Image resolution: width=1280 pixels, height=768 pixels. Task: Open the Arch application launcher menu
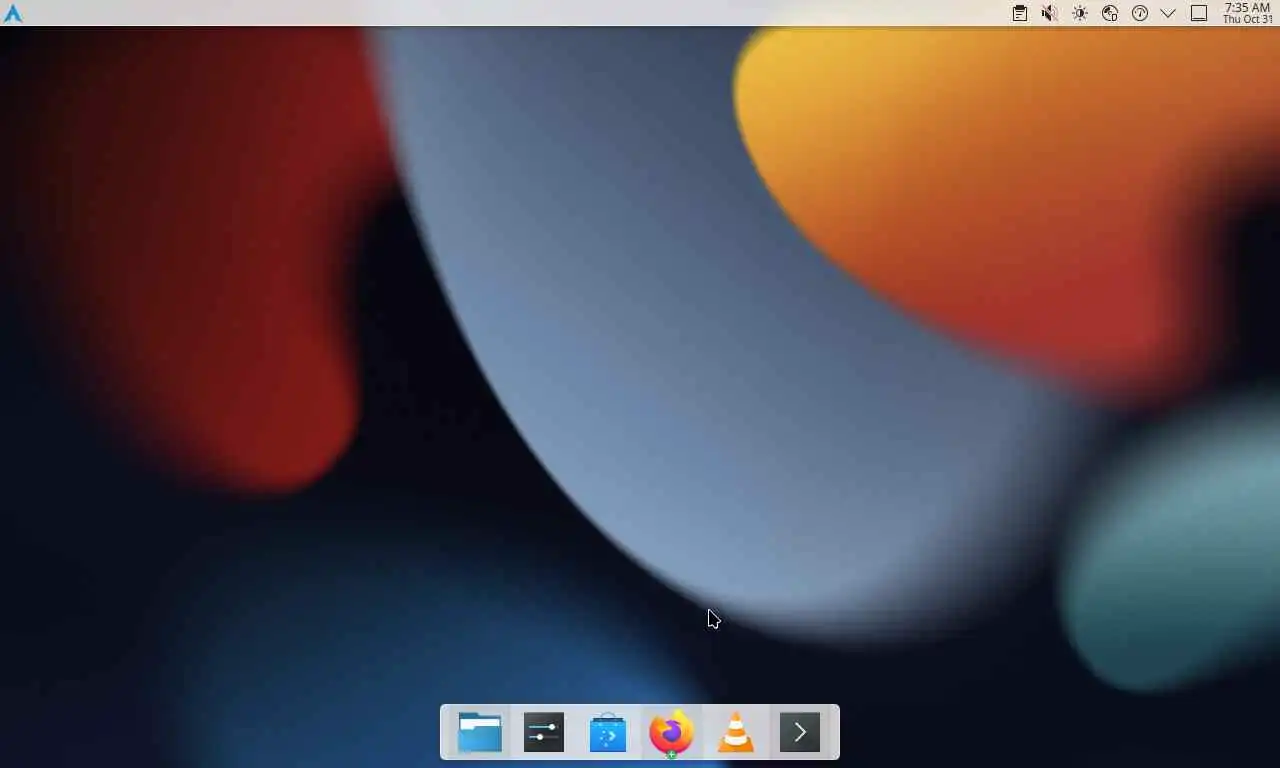(x=13, y=13)
